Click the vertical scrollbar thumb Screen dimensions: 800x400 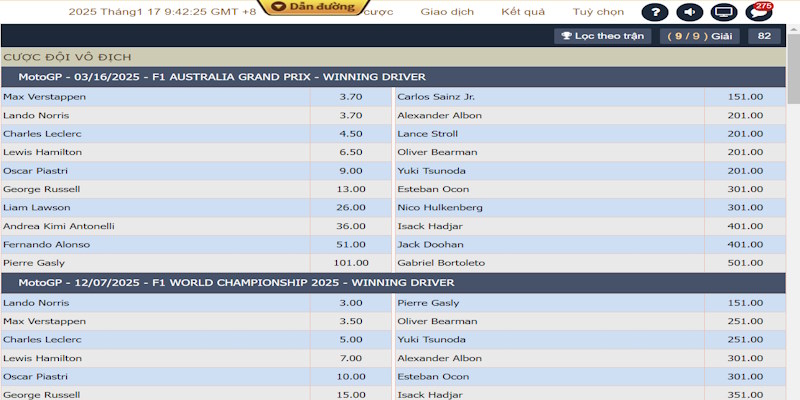tap(793, 69)
